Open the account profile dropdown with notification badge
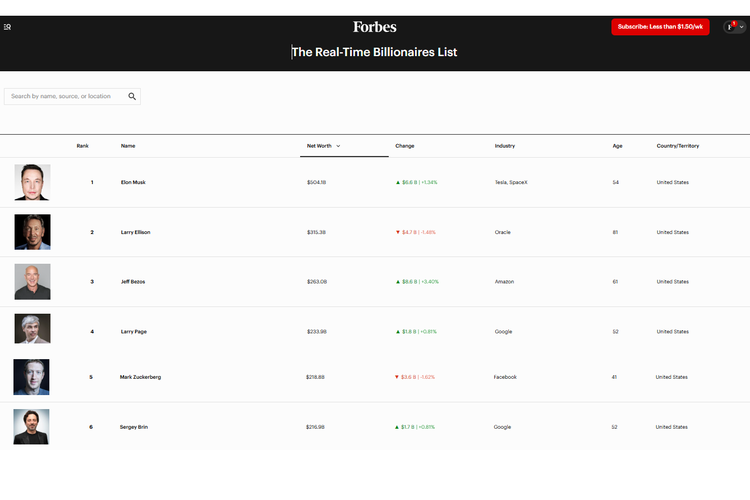The image size is (750, 500). click(x=734, y=27)
